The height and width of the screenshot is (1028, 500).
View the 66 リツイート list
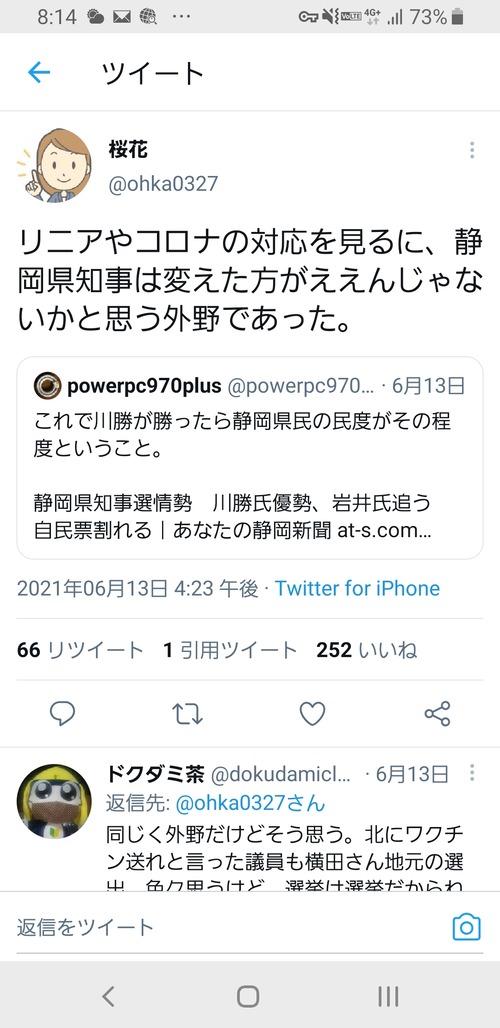pyautogui.click(x=80, y=650)
